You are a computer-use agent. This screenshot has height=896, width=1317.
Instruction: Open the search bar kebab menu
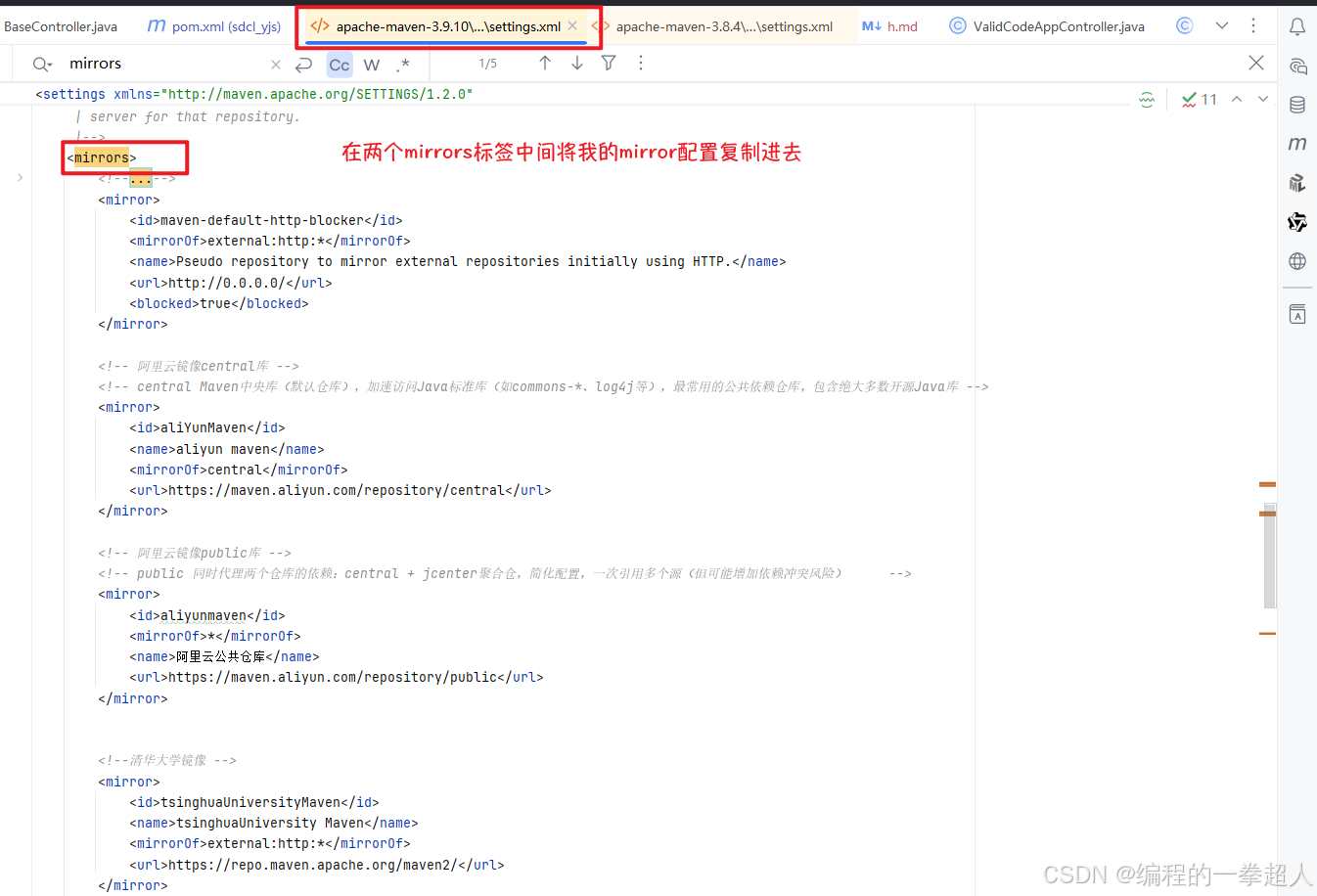(641, 64)
